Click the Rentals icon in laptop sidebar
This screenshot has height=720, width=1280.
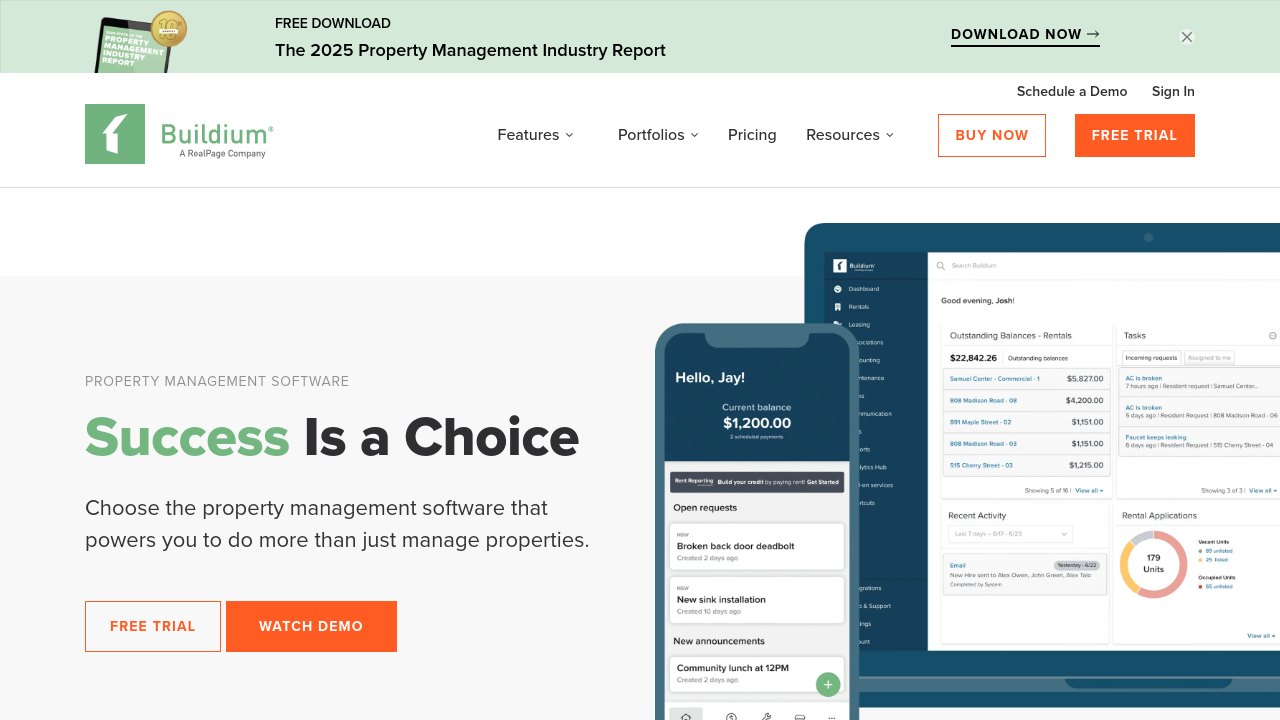(838, 307)
